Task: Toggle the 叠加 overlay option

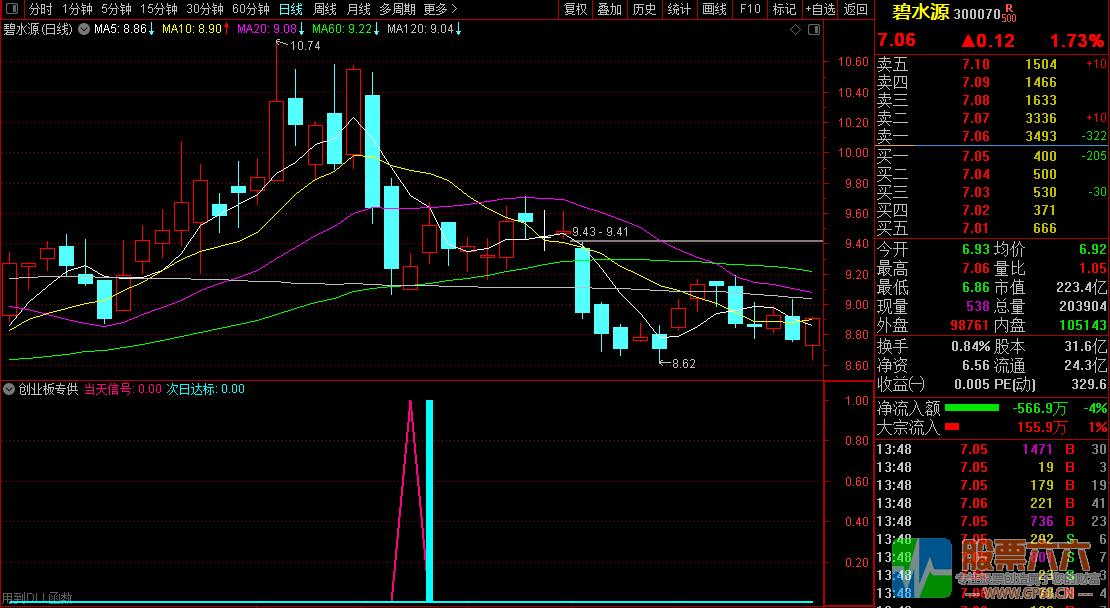Action: 609,9
